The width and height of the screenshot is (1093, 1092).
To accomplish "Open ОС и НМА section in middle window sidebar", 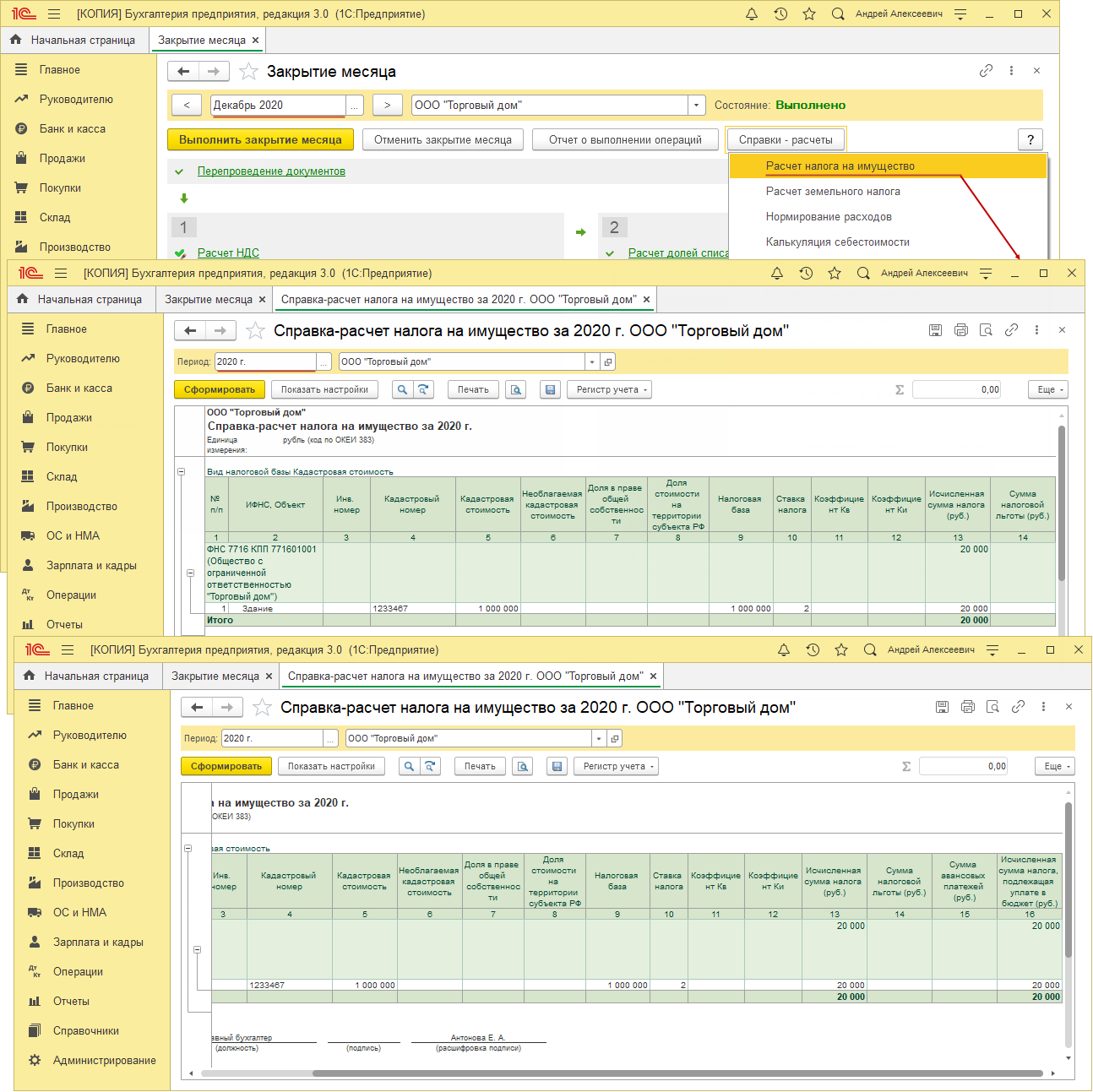I will click(x=73, y=536).
